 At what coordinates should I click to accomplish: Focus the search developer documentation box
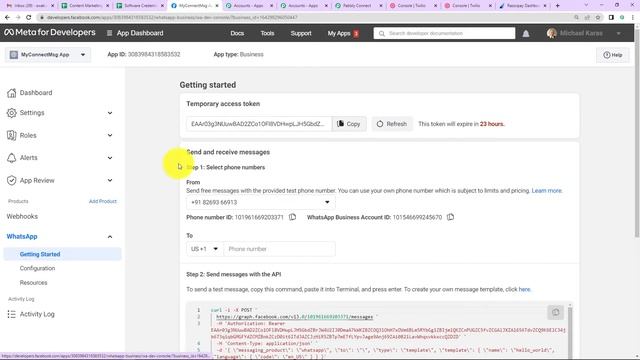444,33
